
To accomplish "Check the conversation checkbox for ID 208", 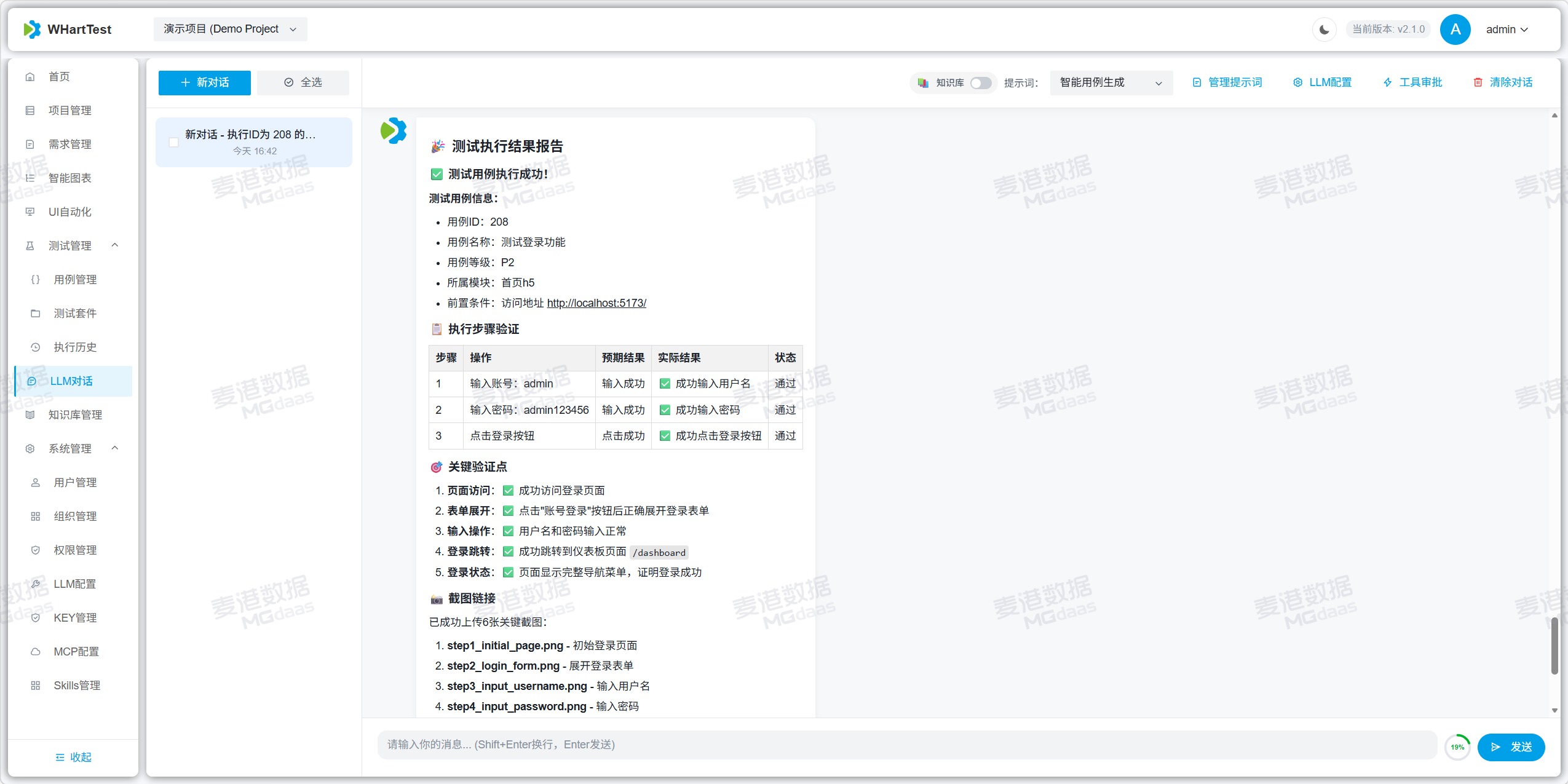I will (x=174, y=143).
